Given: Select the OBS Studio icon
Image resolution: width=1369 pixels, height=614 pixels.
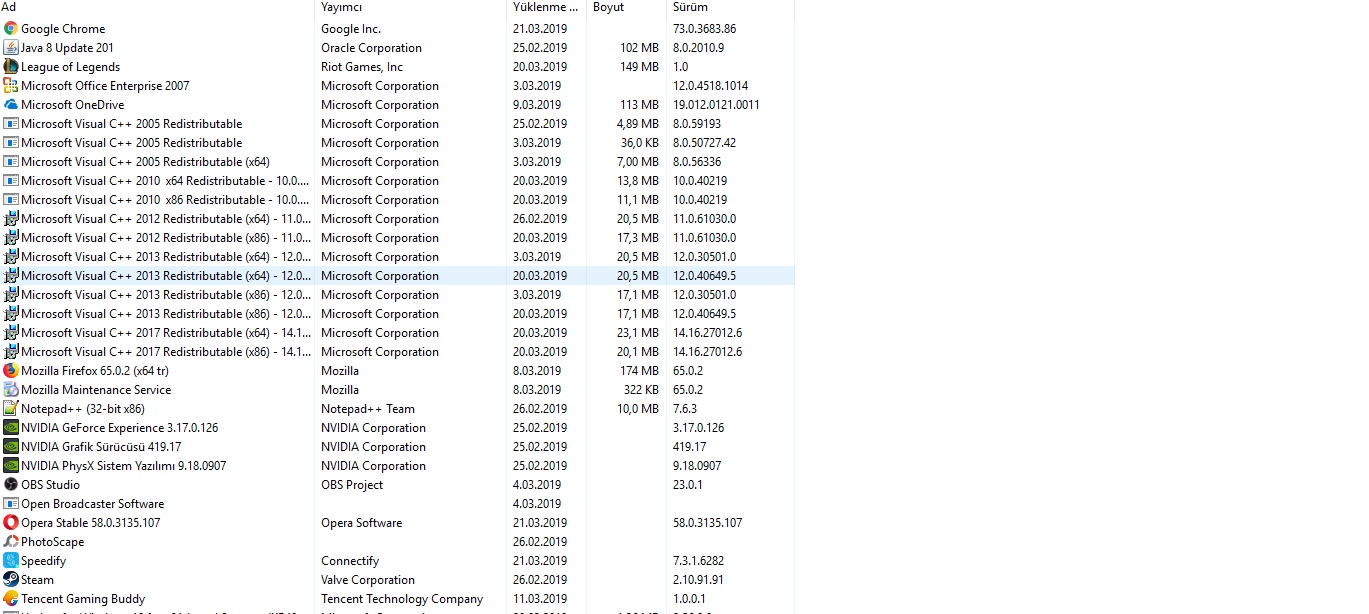Looking at the screenshot, I should 11,485.
